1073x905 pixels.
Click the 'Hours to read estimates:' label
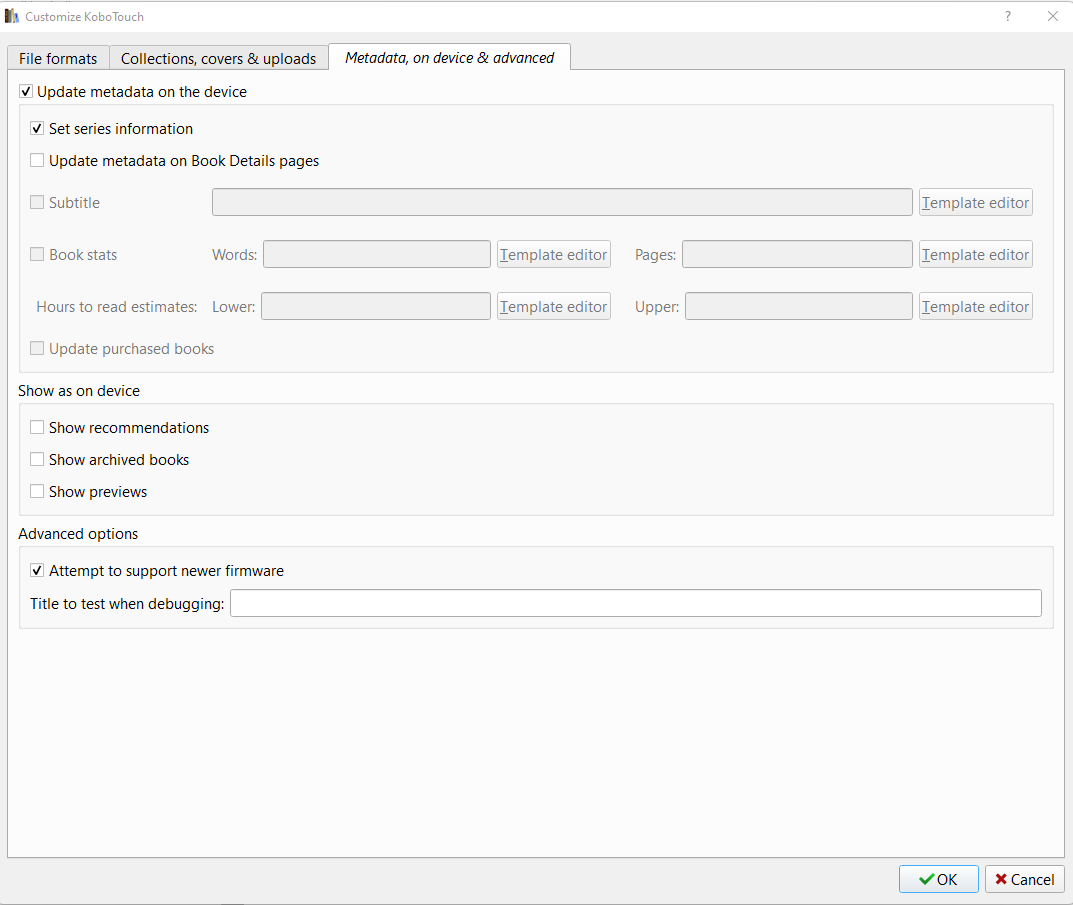[x=116, y=307]
